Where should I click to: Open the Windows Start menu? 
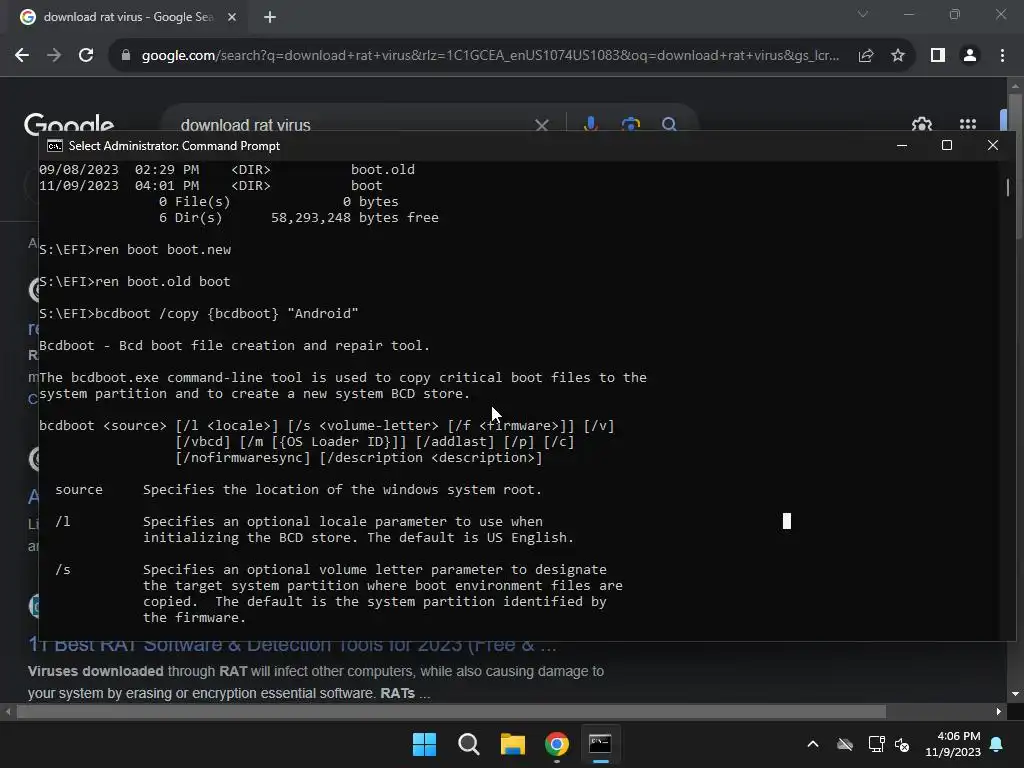(424, 744)
